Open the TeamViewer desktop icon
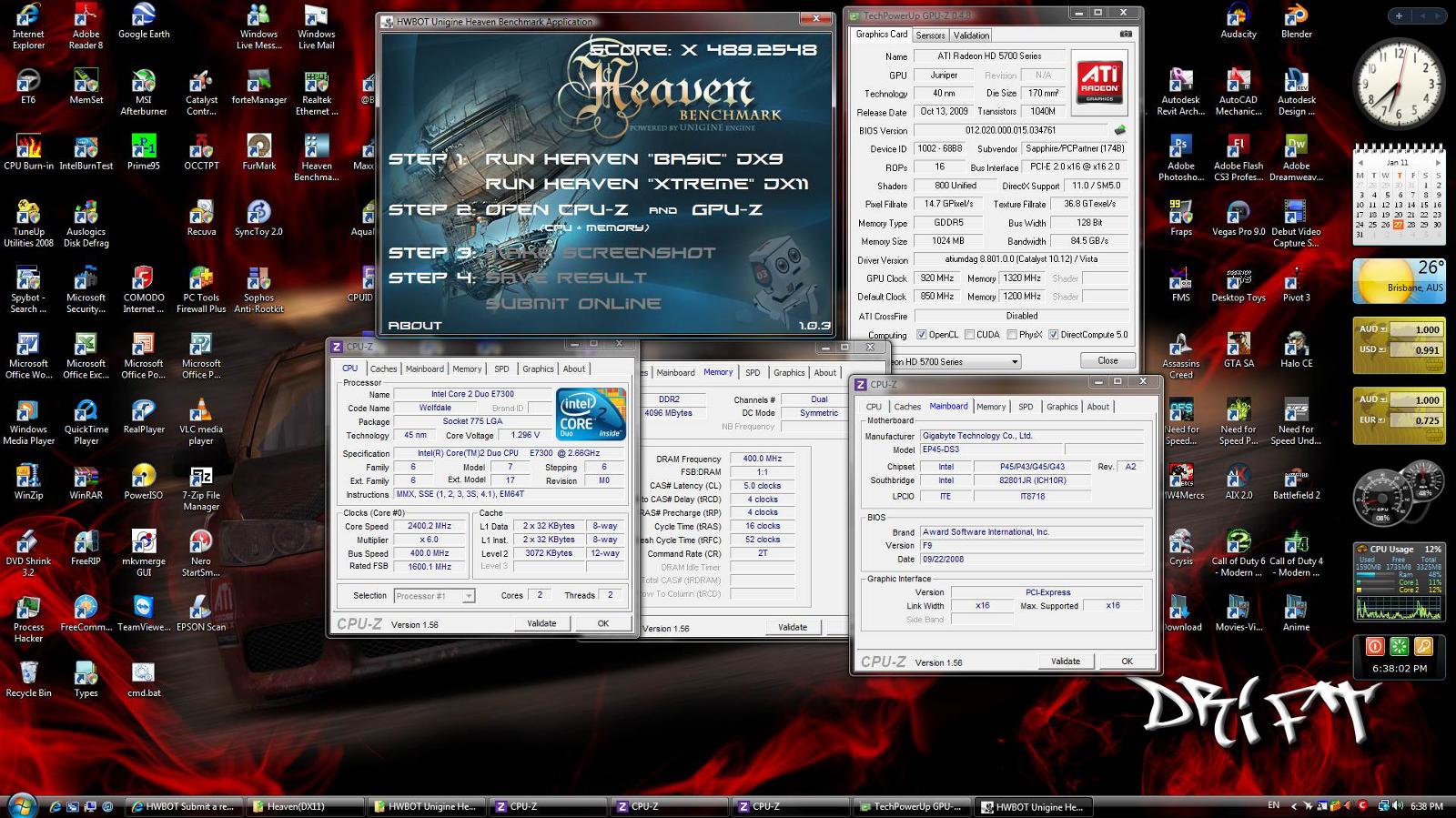Image resolution: width=1456 pixels, height=818 pixels. tap(143, 613)
